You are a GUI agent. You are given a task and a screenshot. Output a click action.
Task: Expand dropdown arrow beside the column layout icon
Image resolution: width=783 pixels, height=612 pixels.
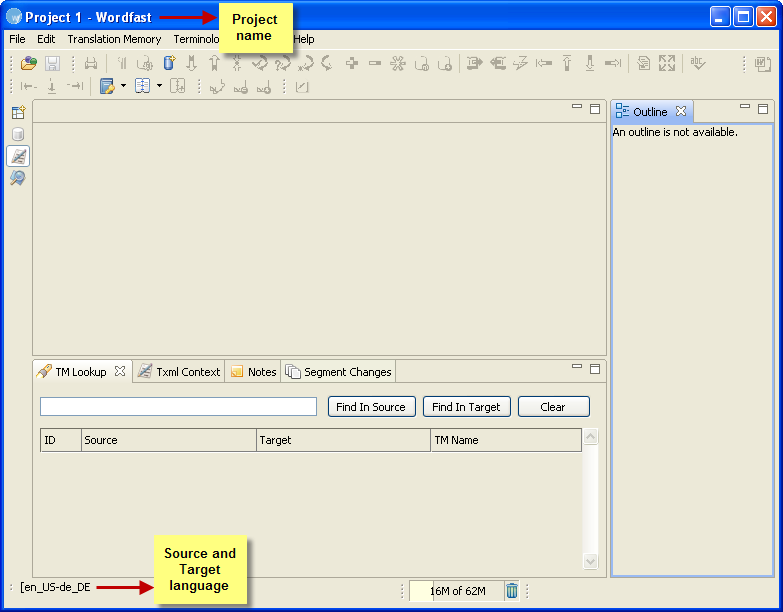point(159,86)
